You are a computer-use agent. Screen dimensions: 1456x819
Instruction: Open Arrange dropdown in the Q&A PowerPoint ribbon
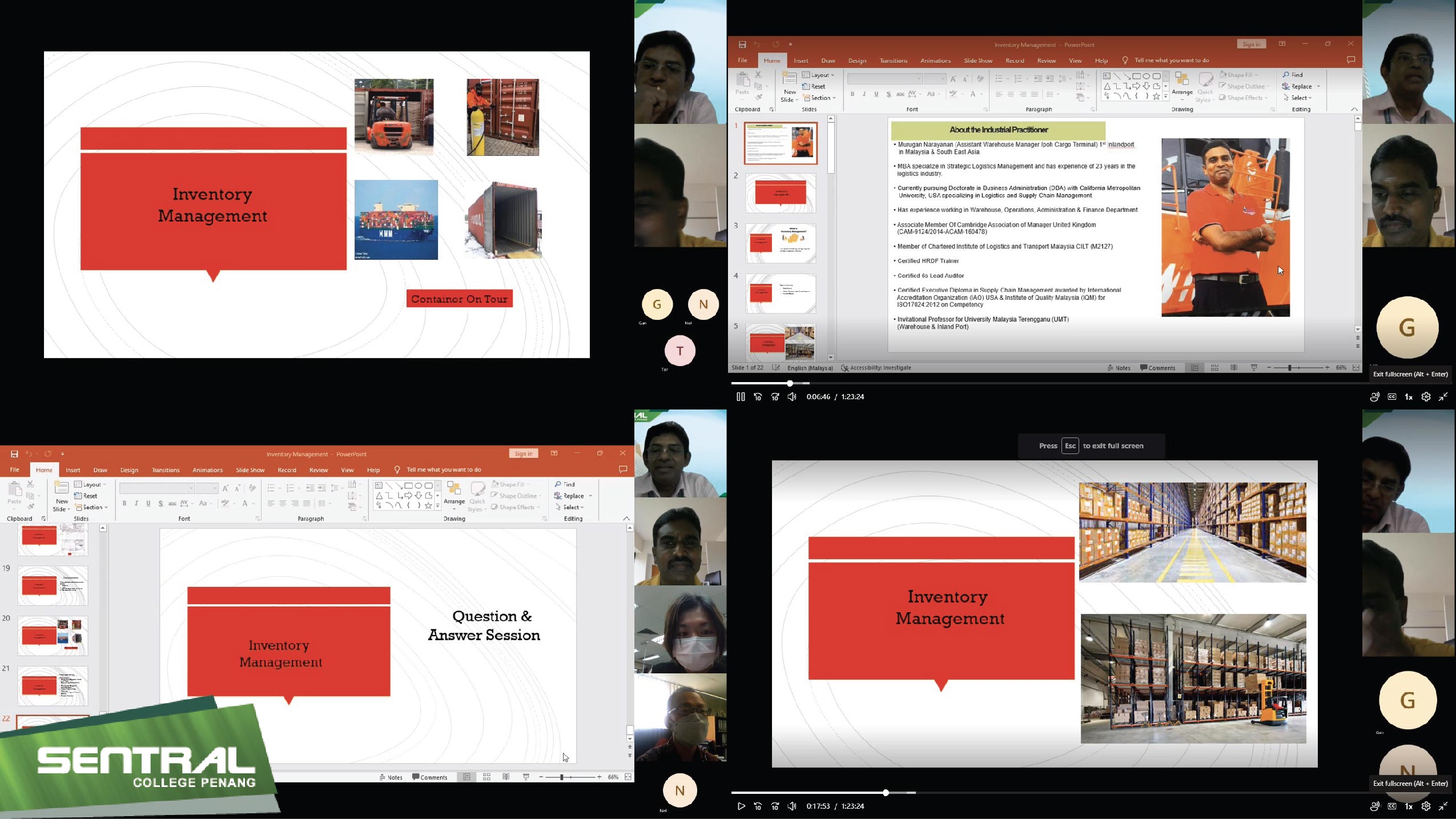[x=454, y=496]
